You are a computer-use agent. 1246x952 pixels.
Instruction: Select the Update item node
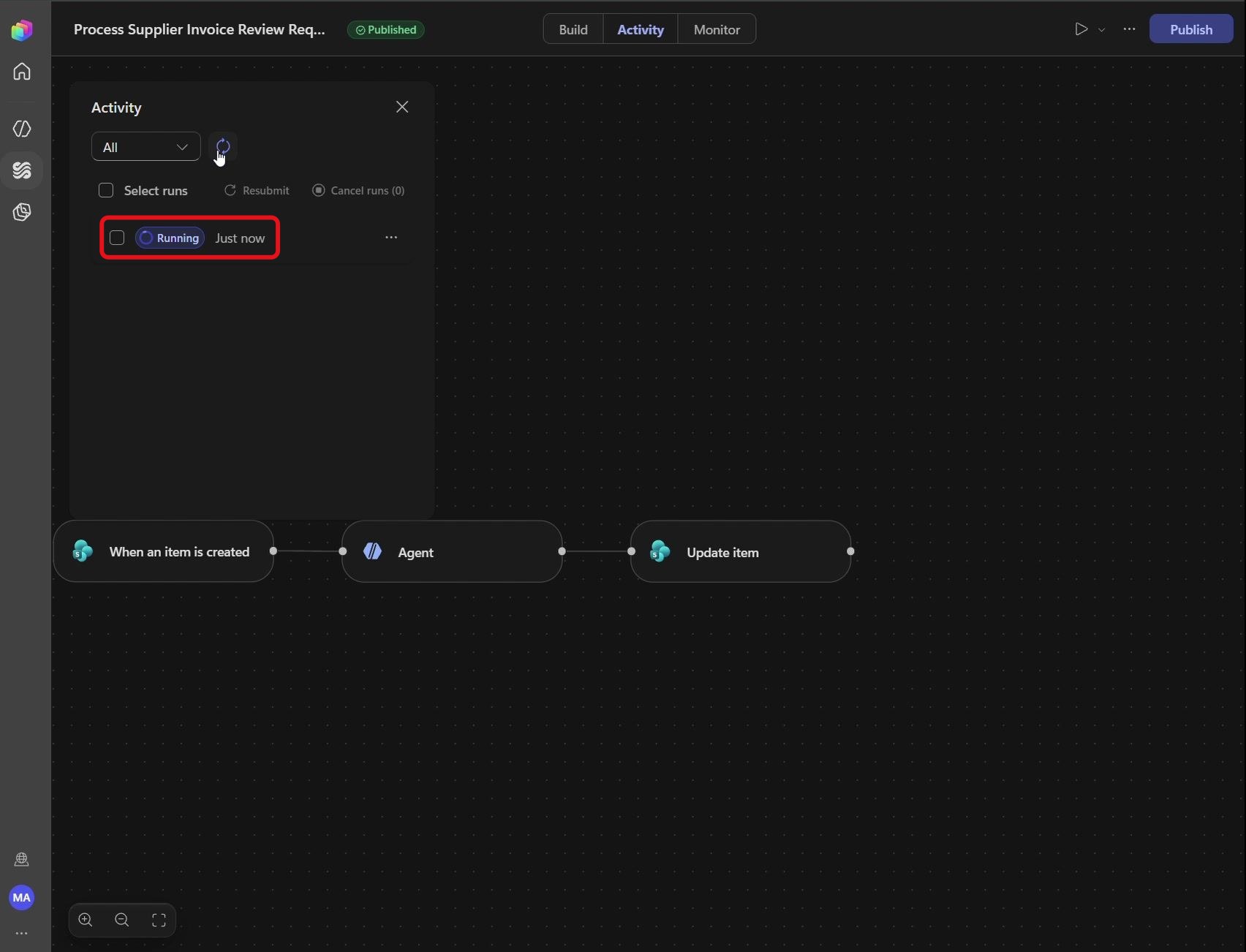coord(741,551)
